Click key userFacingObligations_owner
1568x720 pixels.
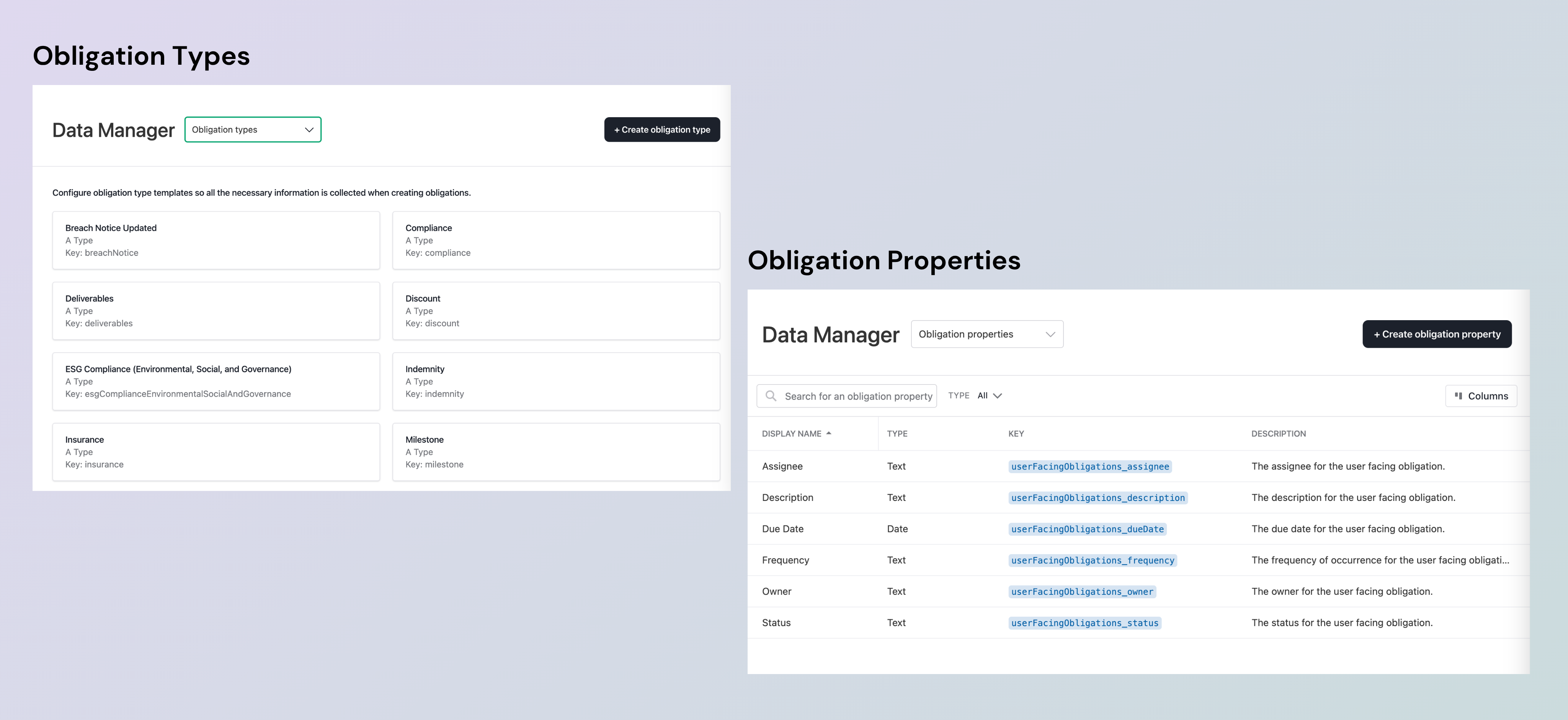[1082, 591]
